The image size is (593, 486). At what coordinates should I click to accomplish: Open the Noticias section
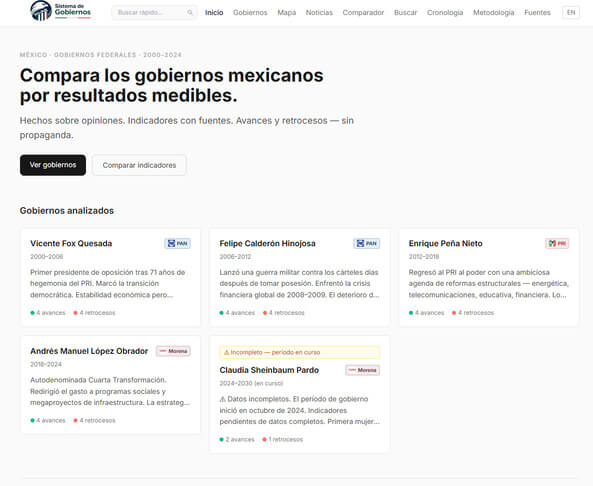(x=319, y=12)
